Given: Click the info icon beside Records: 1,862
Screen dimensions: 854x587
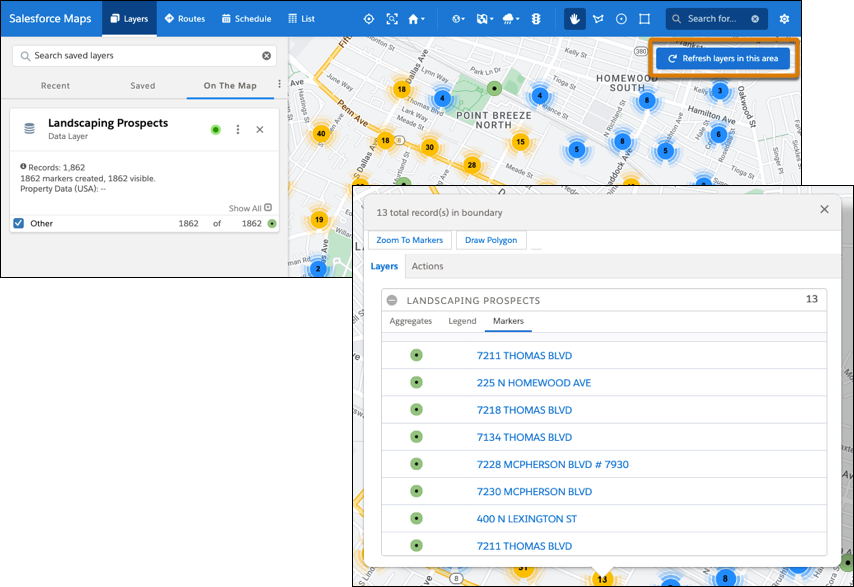Looking at the screenshot, I should click(23, 167).
